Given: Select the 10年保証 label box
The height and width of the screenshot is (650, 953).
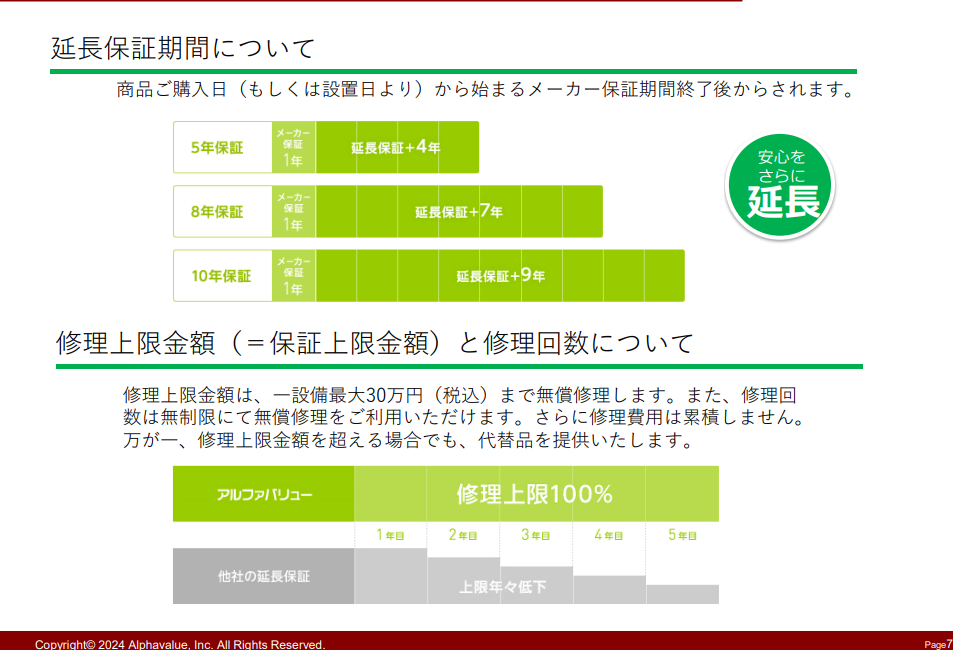Looking at the screenshot, I should pos(222,276).
